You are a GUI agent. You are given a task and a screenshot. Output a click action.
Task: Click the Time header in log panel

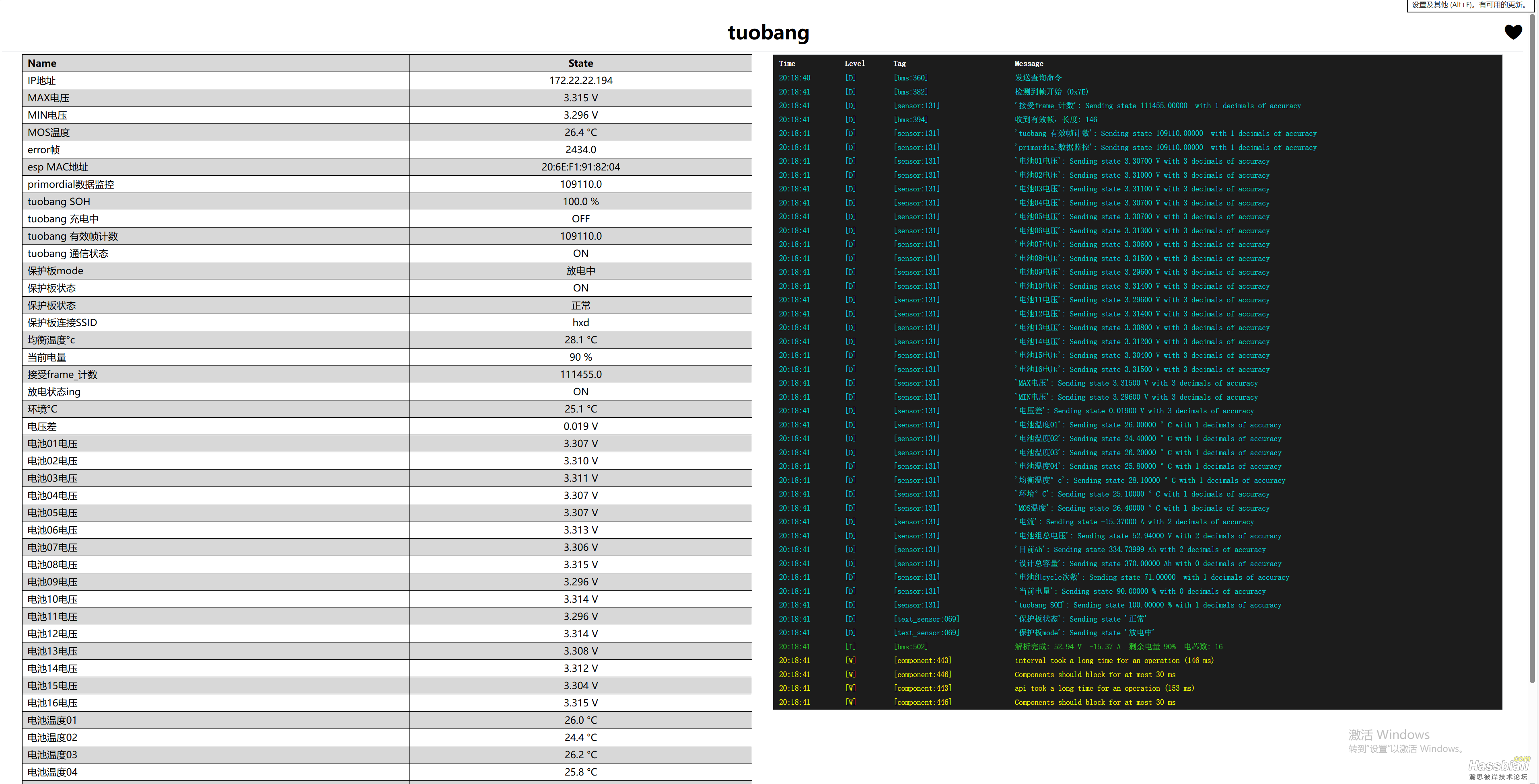(787, 63)
